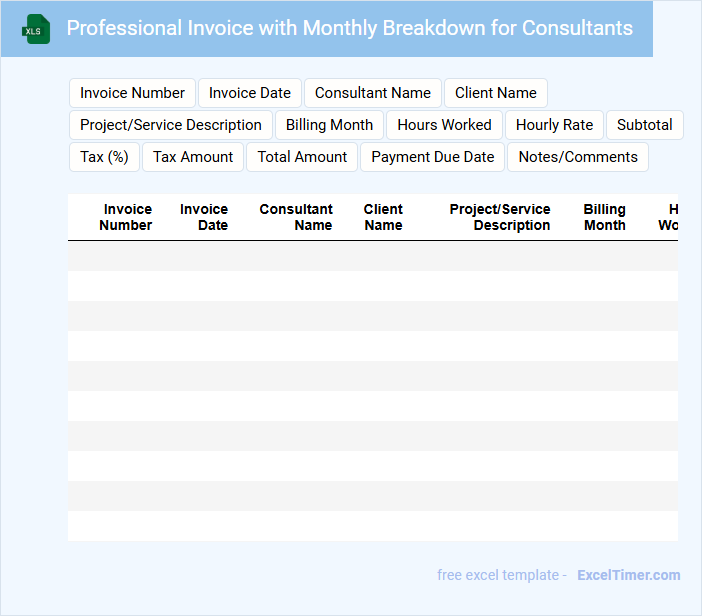Choose the Client Name tag
This screenshot has width=702, height=616.
(x=496, y=93)
